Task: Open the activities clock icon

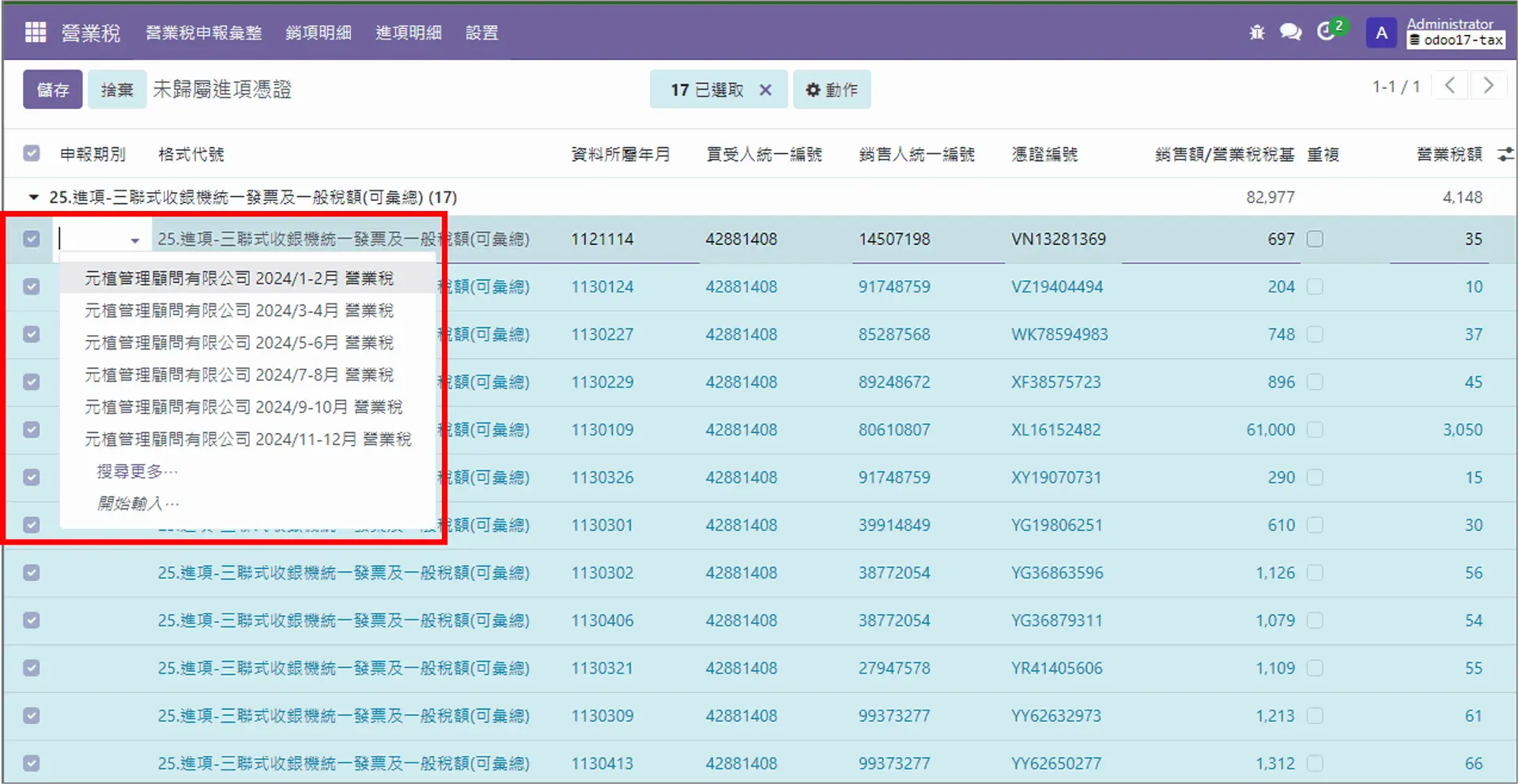Action: click(1326, 32)
